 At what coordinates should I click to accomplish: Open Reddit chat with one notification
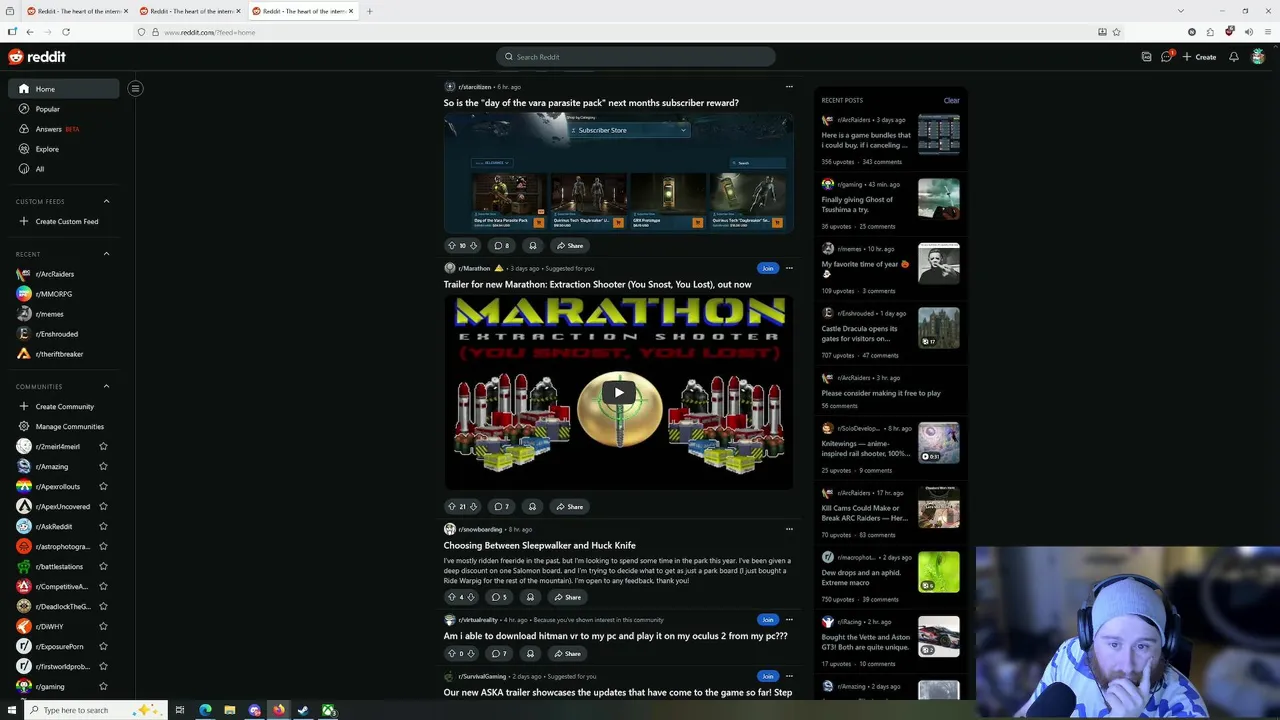[1167, 57]
